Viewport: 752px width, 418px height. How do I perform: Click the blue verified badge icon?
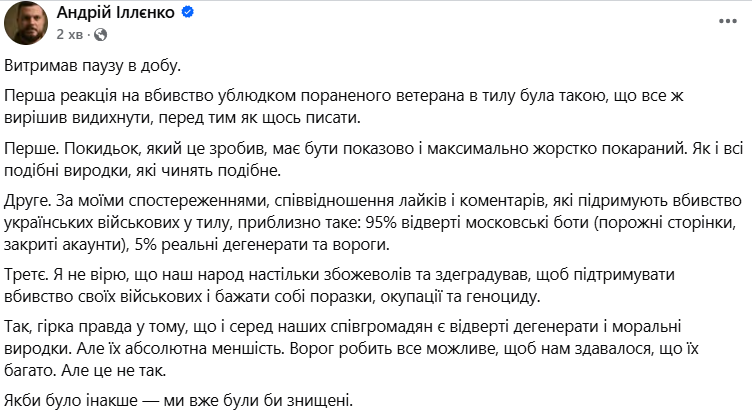[186, 12]
